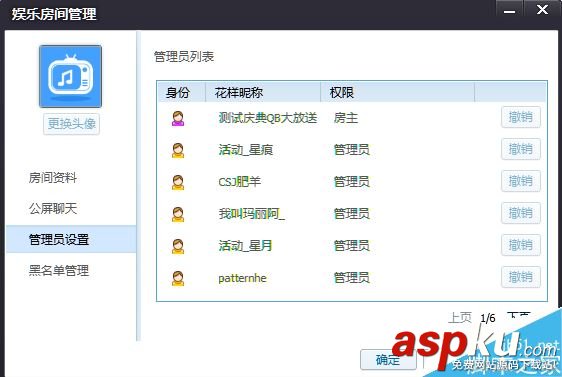
Task: Click the user icon for 活动_星月
Action: (178, 246)
